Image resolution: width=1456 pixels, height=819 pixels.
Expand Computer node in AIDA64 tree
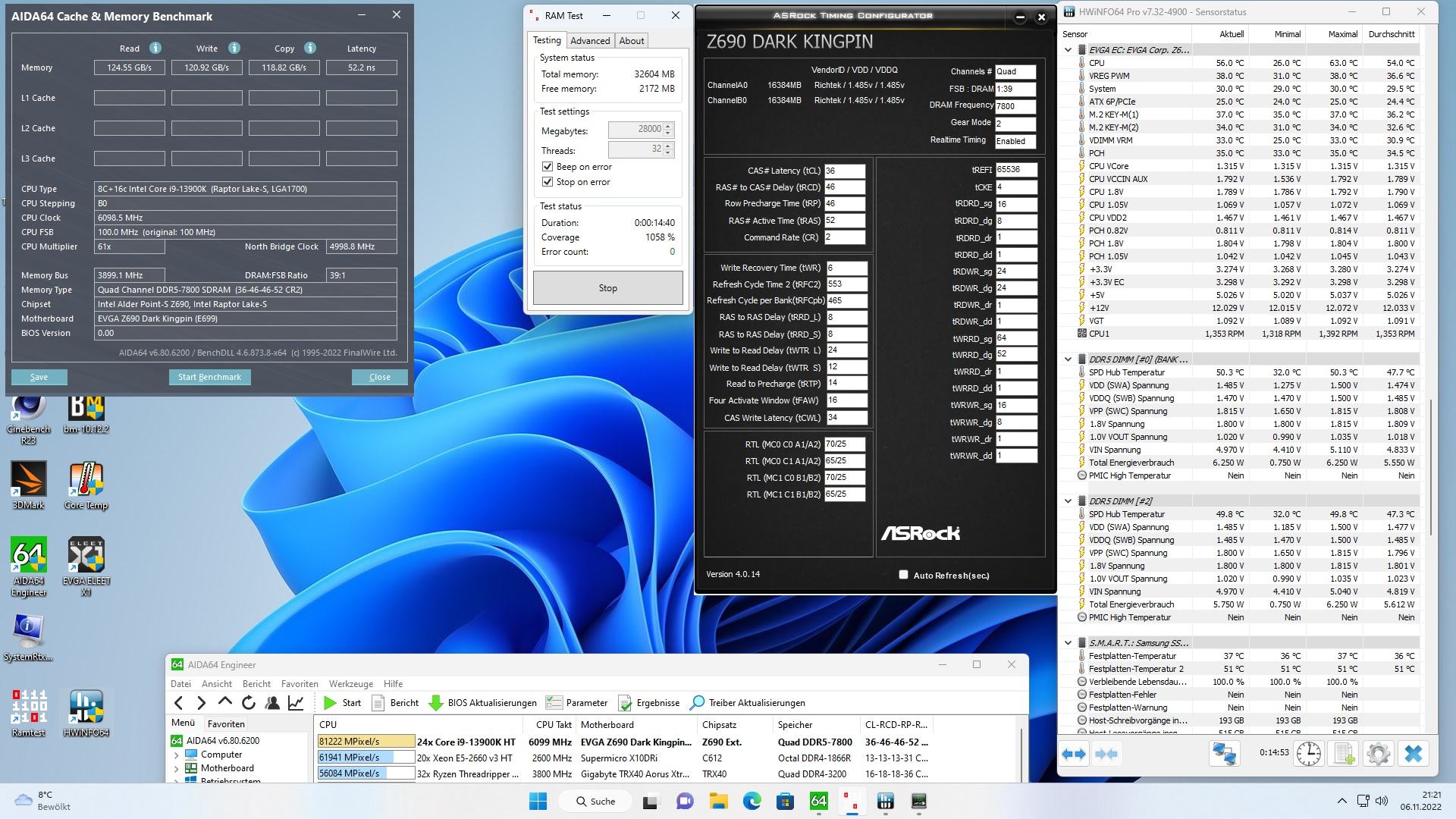pos(177,755)
